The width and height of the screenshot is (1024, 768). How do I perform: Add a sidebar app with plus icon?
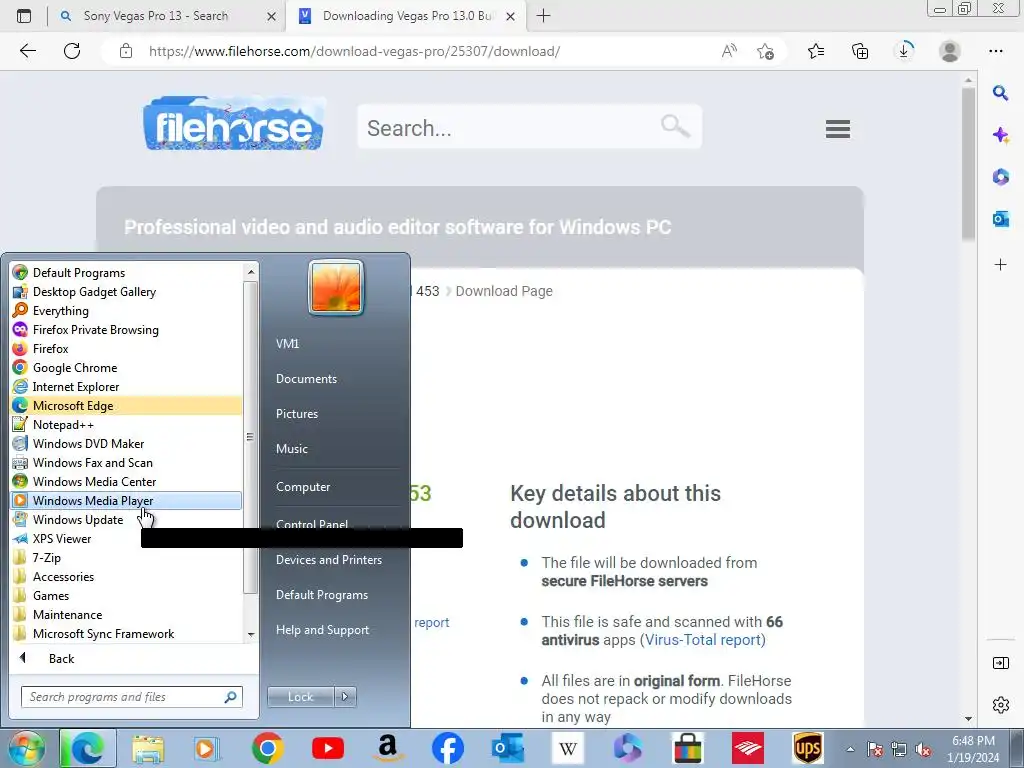(1000, 264)
